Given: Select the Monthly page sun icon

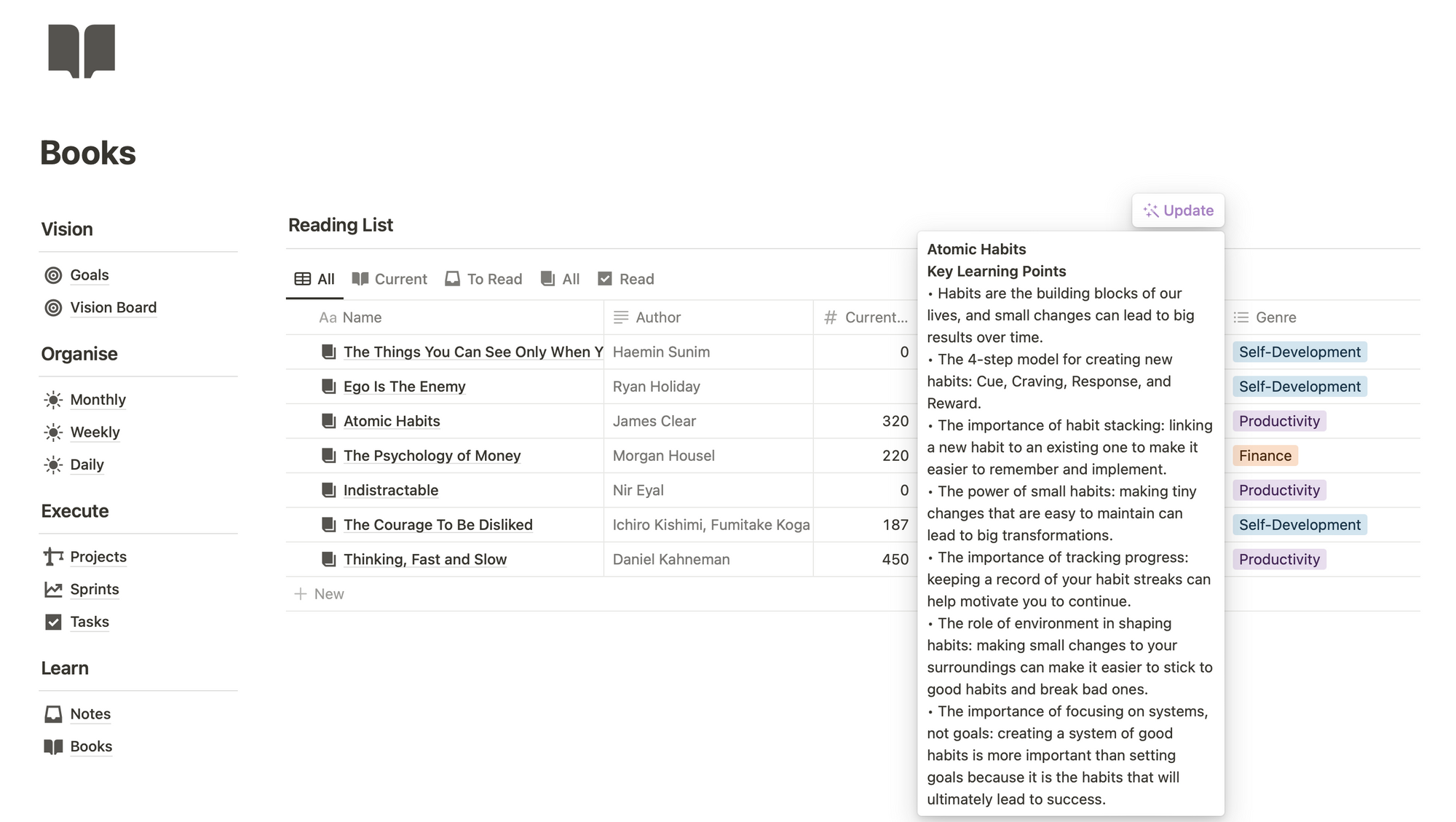Looking at the screenshot, I should (x=52, y=399).
